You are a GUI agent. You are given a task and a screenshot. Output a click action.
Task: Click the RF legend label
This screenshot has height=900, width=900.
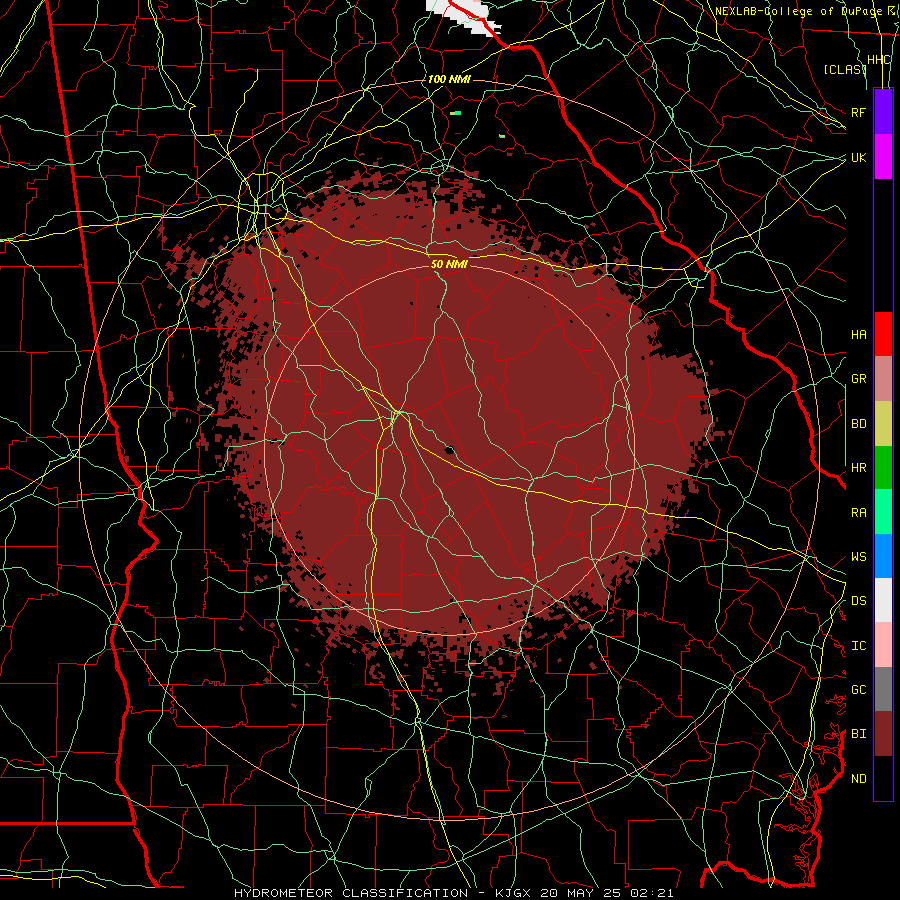pyautogui.click(x=859, y=112)
